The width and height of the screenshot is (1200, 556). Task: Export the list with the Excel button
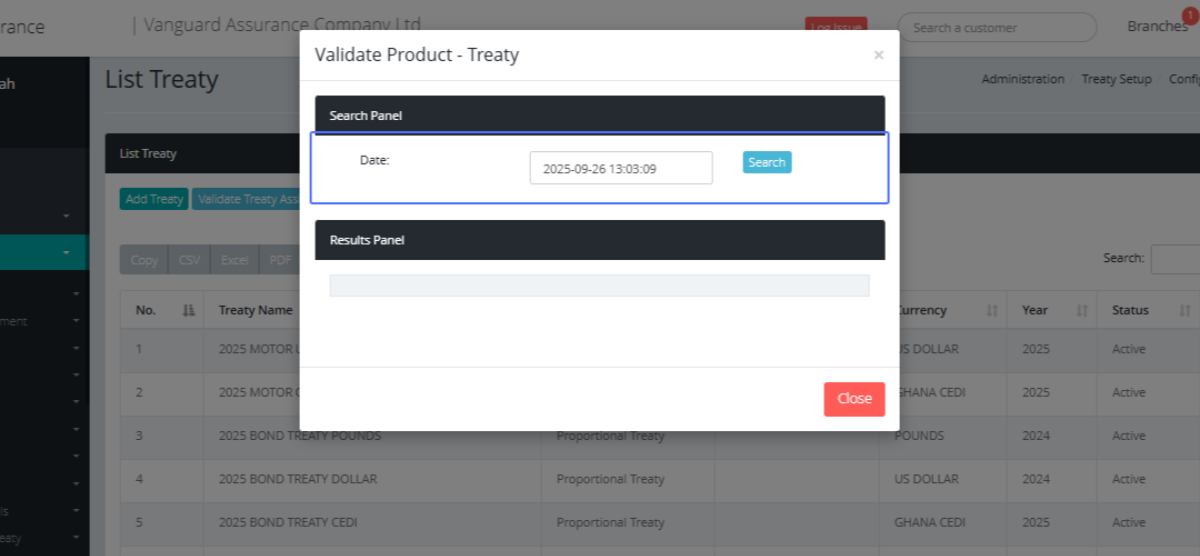click(235, 260)
